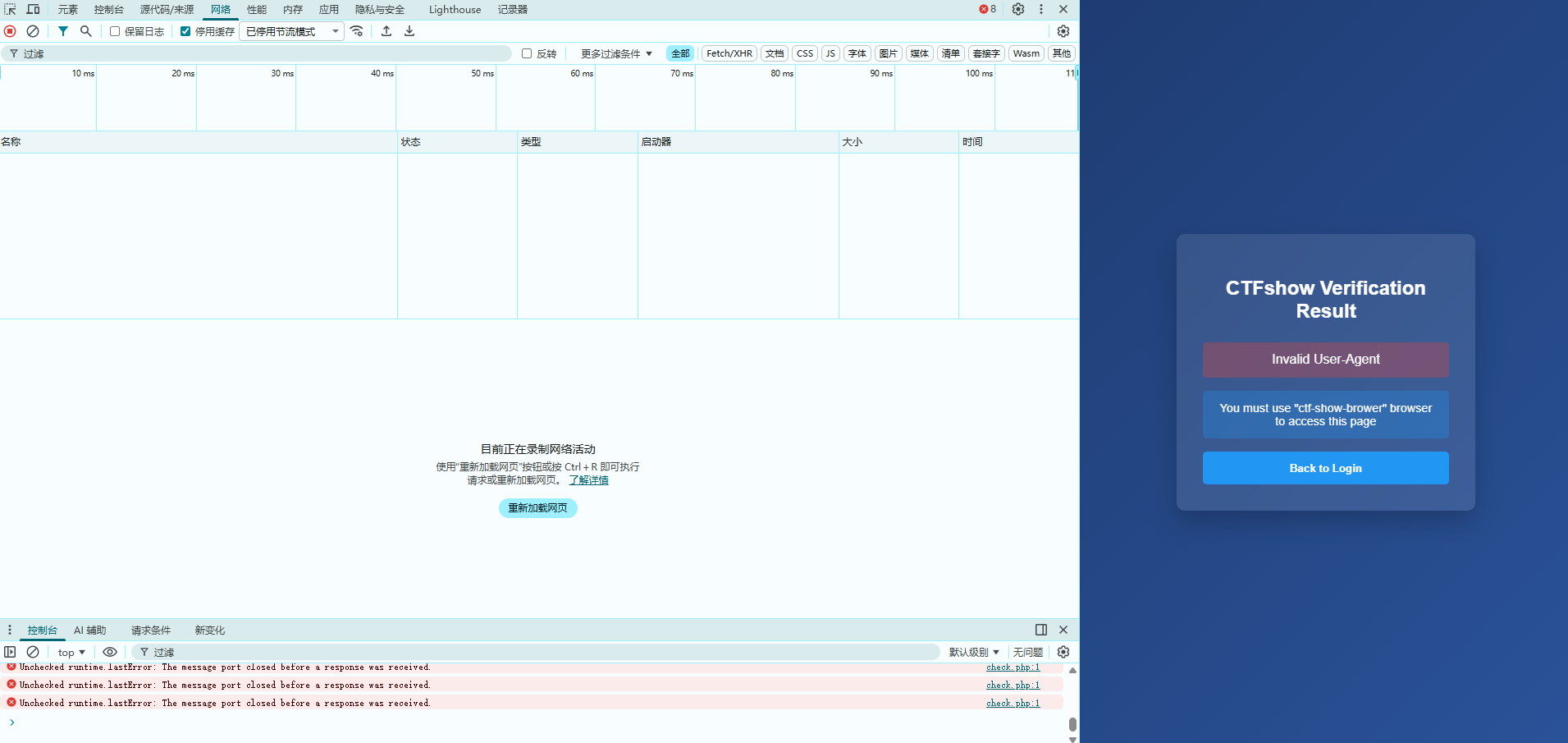This screenshot has width=1568, height=743.
Task: Open DevTools settings gear in top bar
Action: pos(1018,9)
